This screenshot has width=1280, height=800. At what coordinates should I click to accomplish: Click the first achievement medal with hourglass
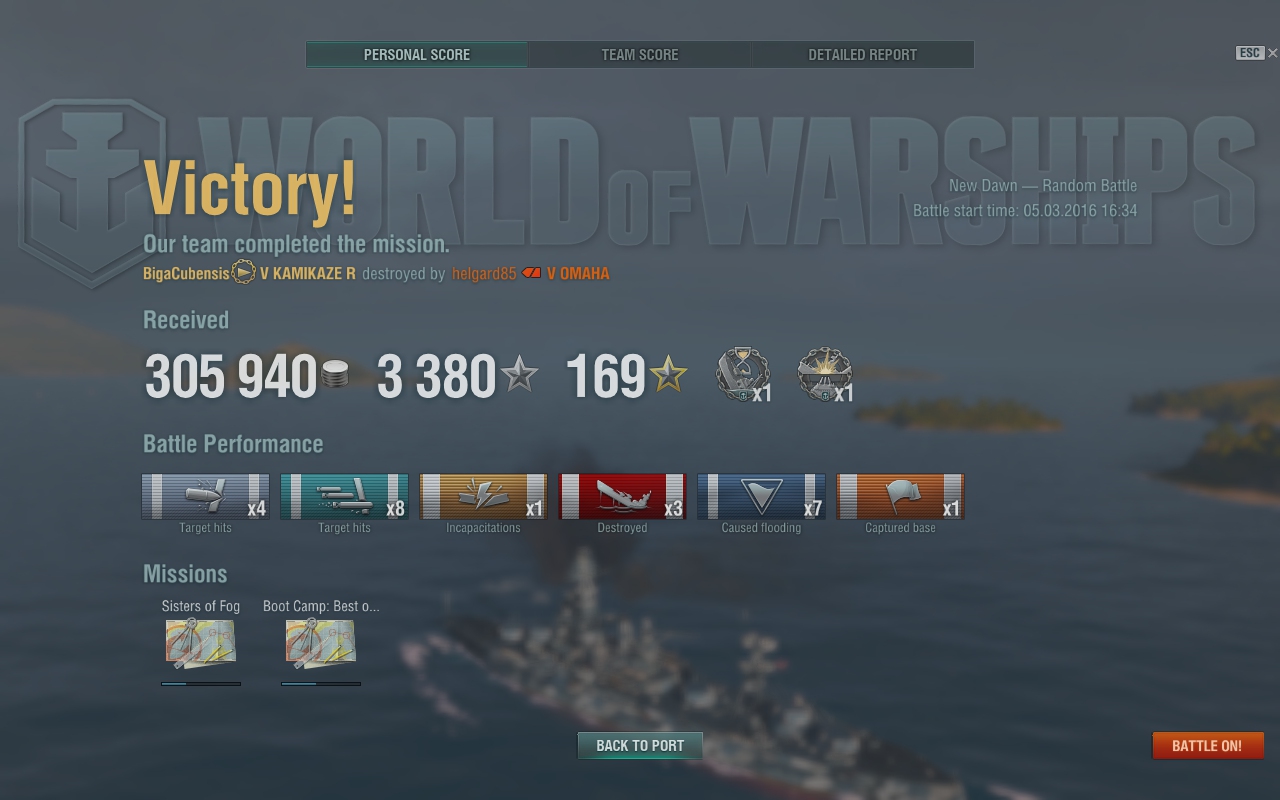click(x=743, y=375)
